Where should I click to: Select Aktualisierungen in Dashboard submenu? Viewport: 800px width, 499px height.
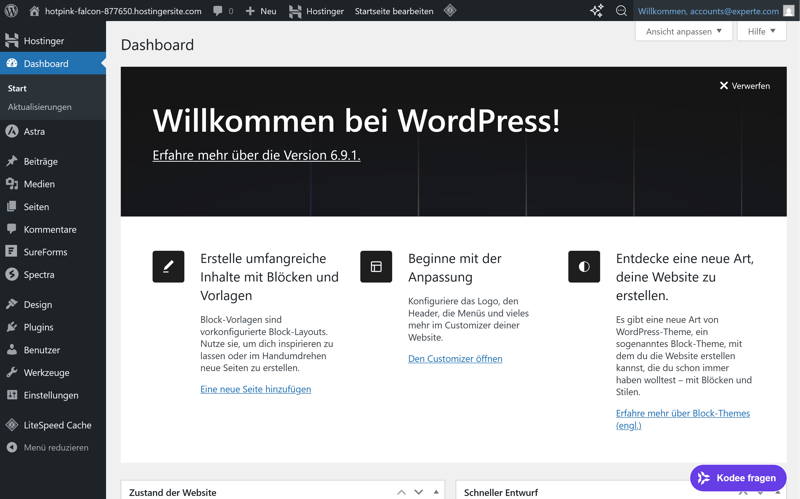[40, 107]
